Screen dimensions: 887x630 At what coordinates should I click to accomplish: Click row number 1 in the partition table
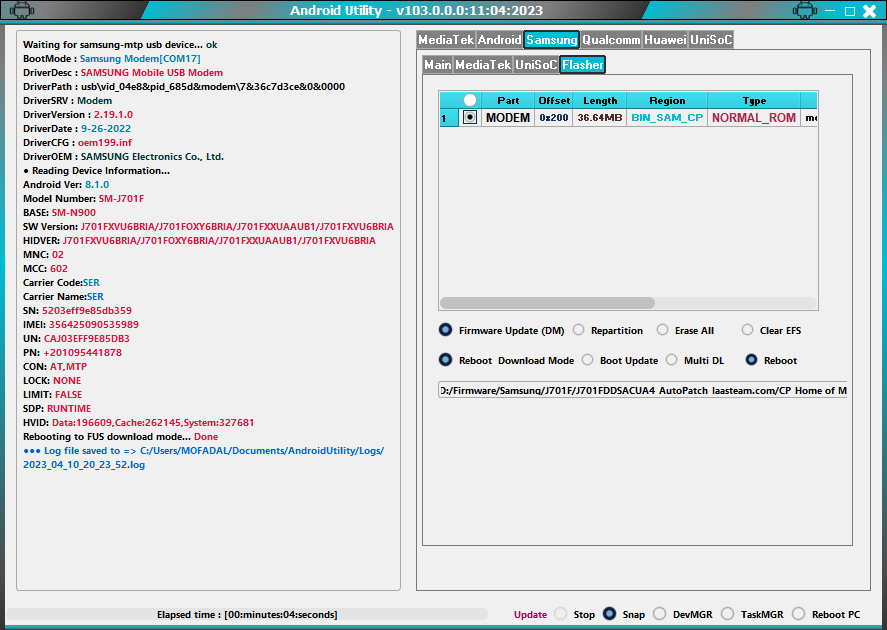449,118
